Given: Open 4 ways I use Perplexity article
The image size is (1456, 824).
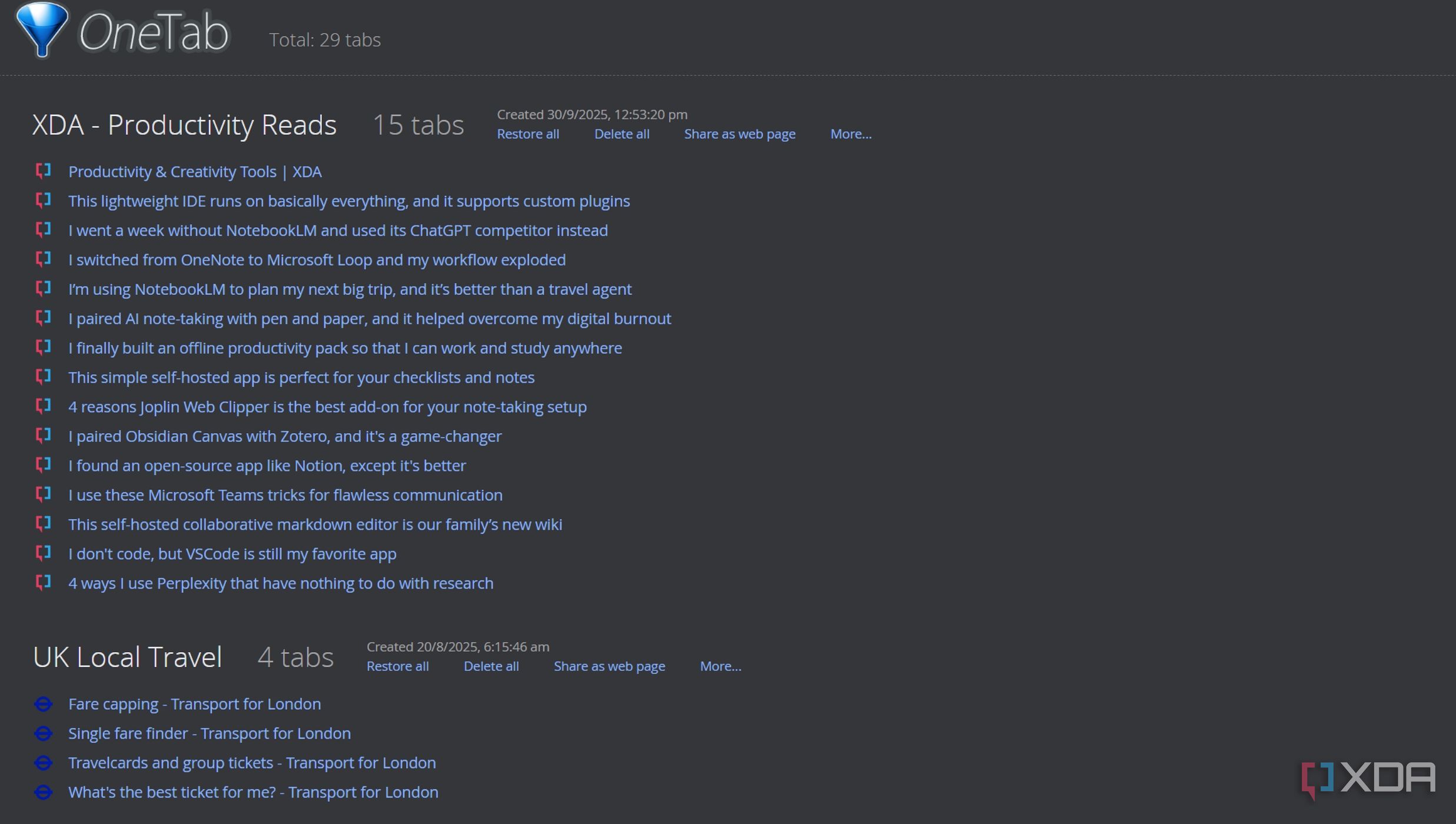Looking at the screenshot, I should [x=281, y=583].
